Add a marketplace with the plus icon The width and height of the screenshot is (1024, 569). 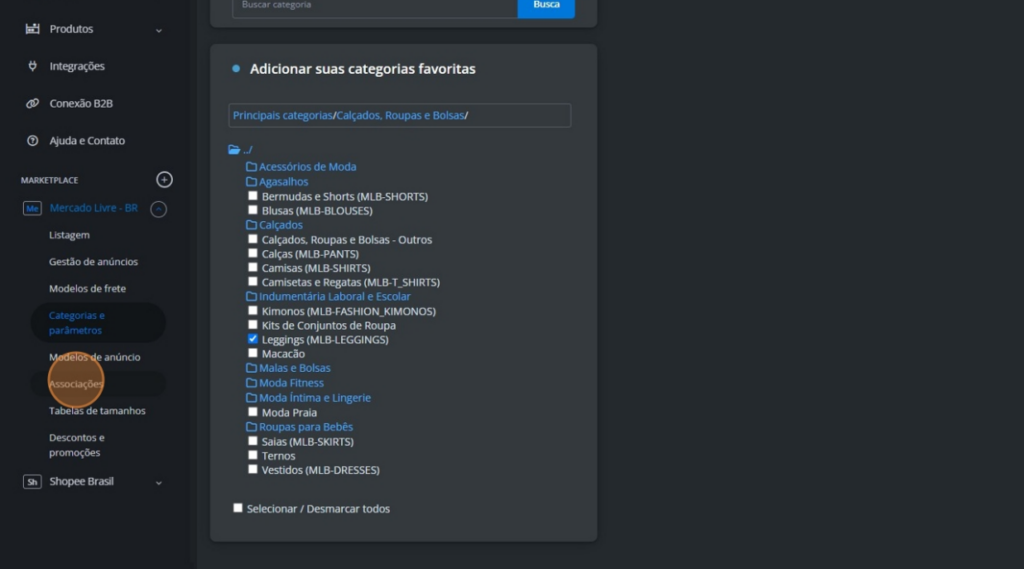[x=165, y=180]
